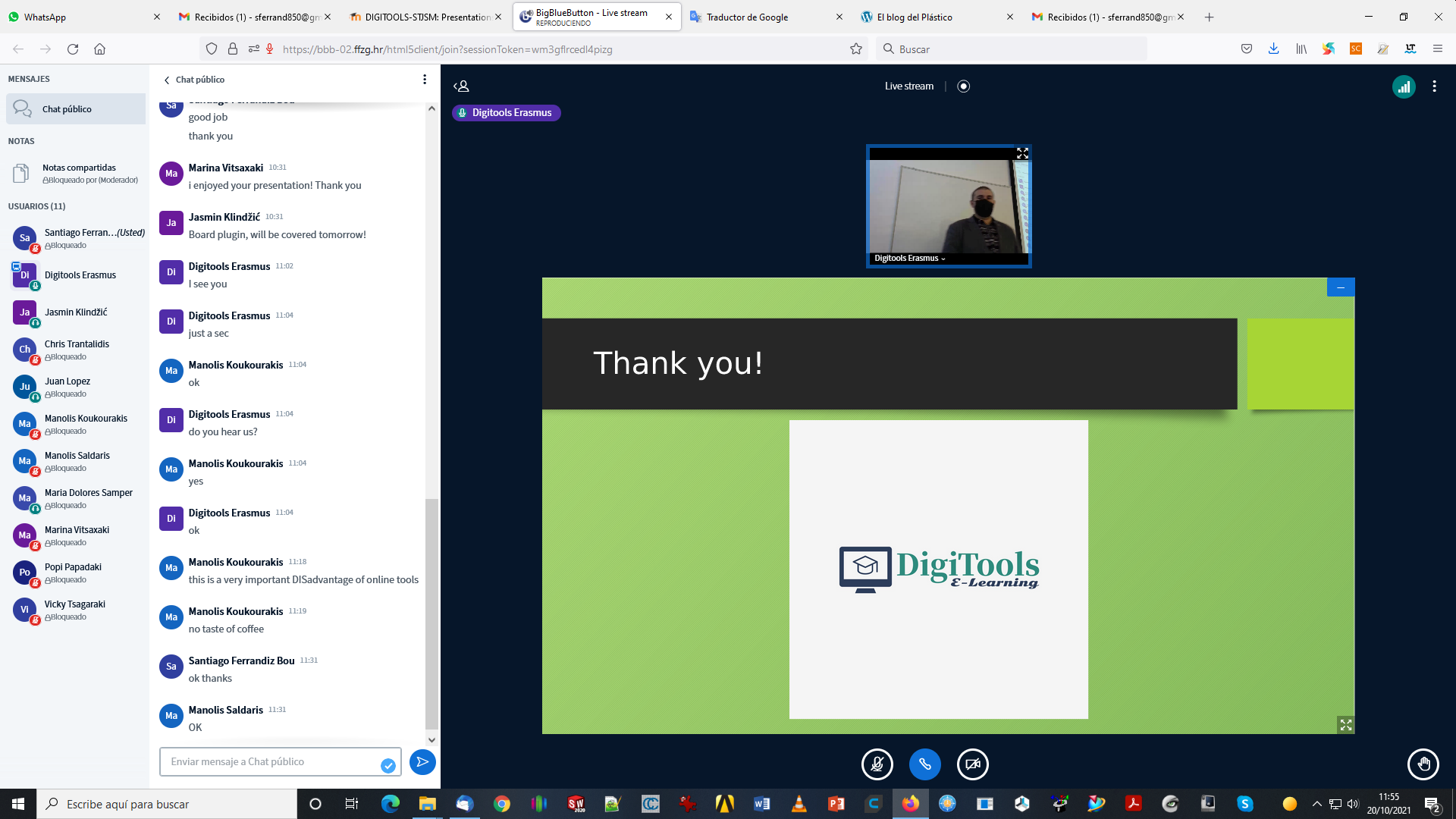
Task: Raise hand using the hand icon
Action: point(1423,764)
